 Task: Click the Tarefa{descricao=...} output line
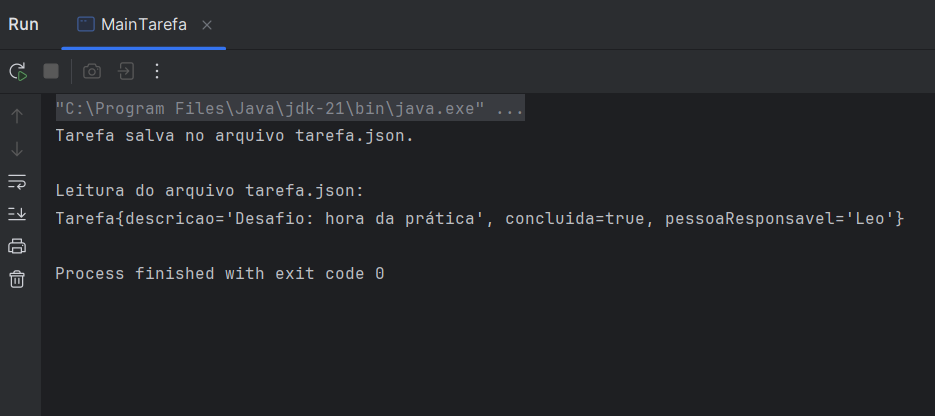[480, 219]
